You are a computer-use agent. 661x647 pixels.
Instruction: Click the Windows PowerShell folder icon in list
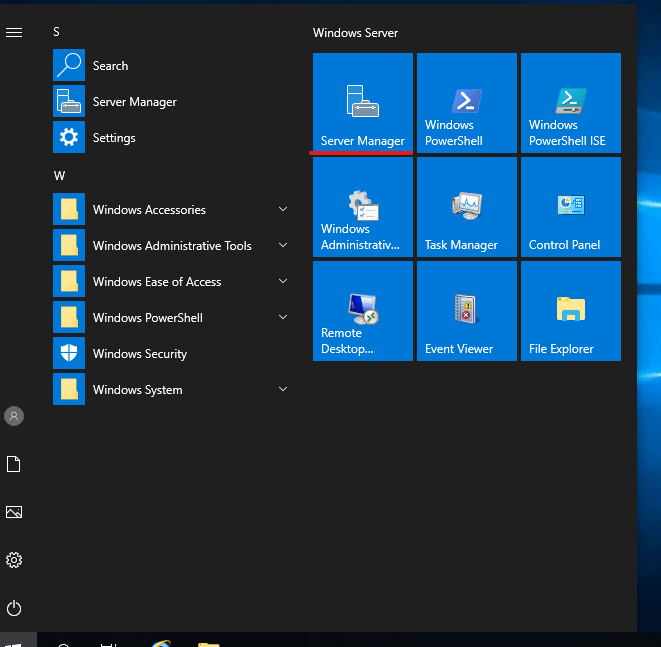[x=69, y=317]
